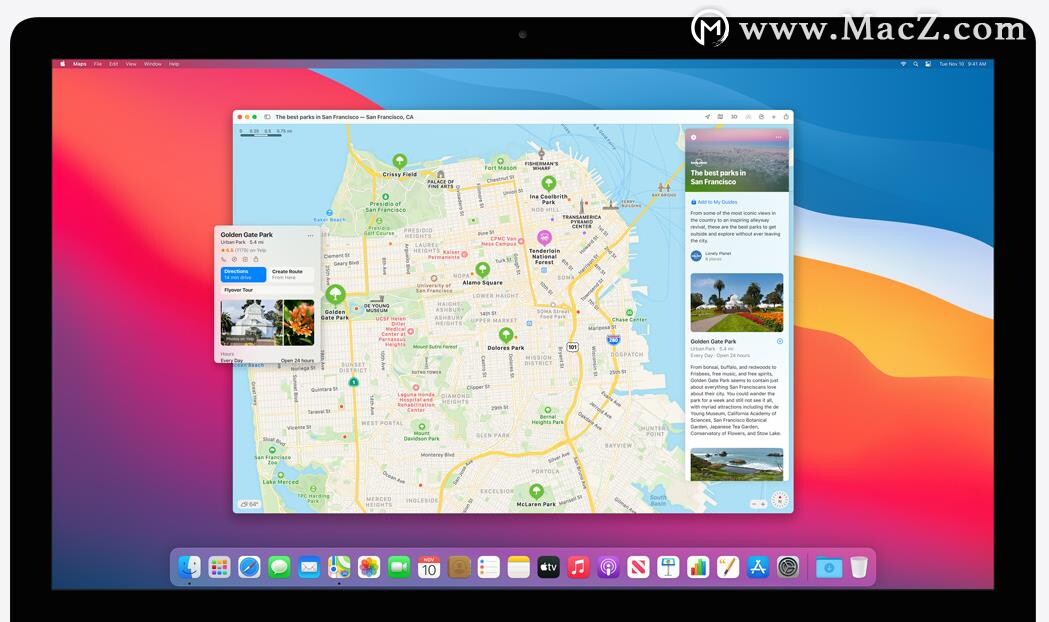Open Music from the Dock
Image resolution: width=1049 pixels, height=622 pixels.
pos(578,567)
